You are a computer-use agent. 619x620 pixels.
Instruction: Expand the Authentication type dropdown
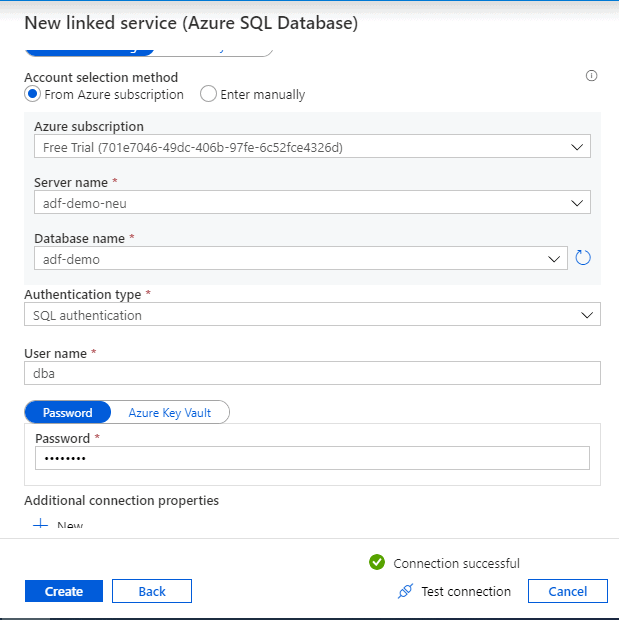pos(312,315)
